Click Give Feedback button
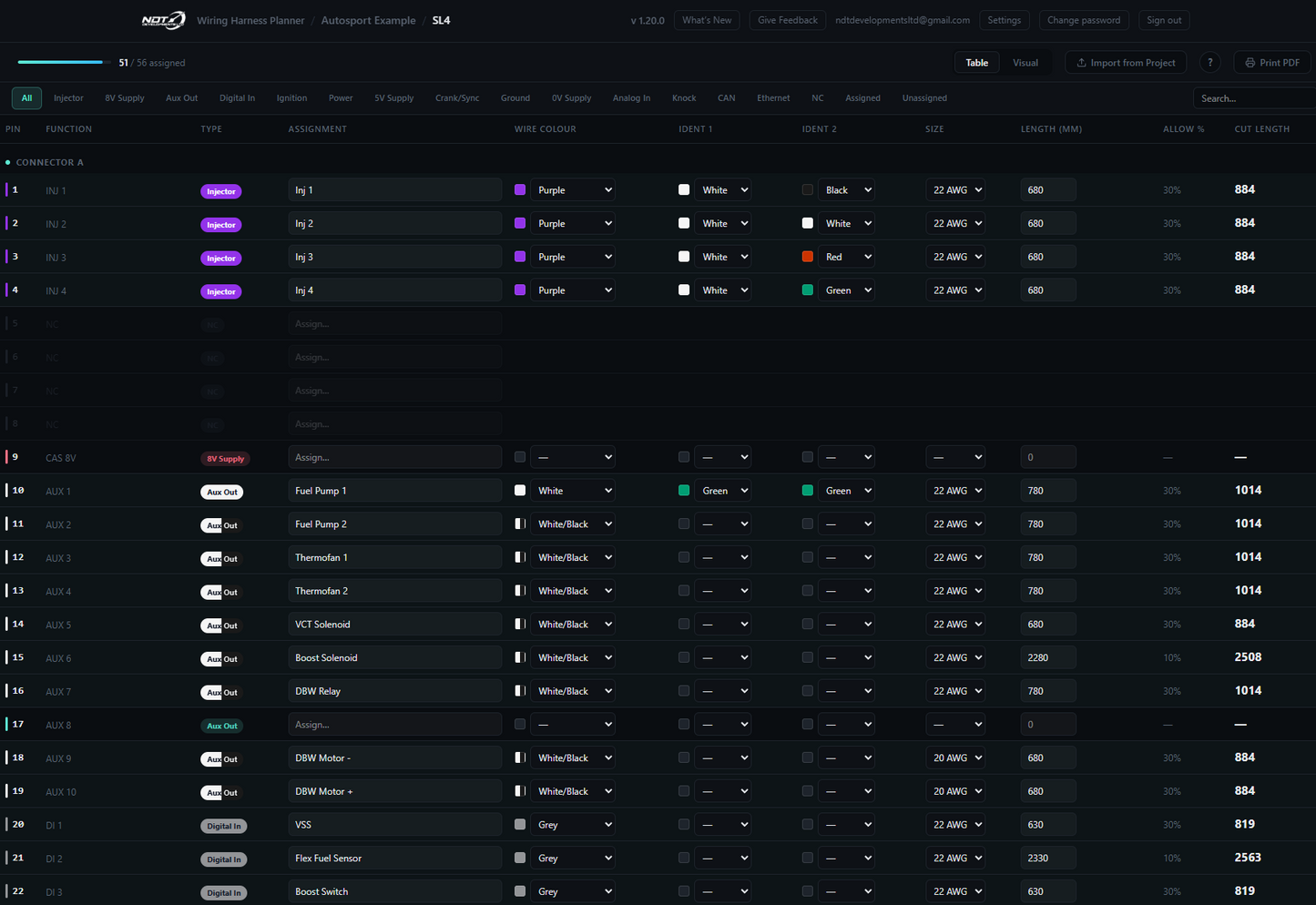Screen dimensions: 1316x905 click(788, 20)
